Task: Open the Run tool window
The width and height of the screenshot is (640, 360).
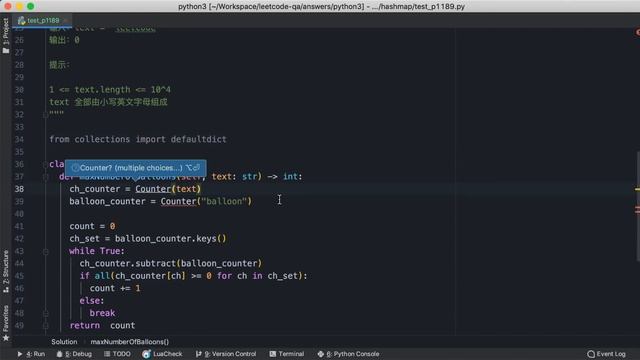Action: click(x=31, y=354)
